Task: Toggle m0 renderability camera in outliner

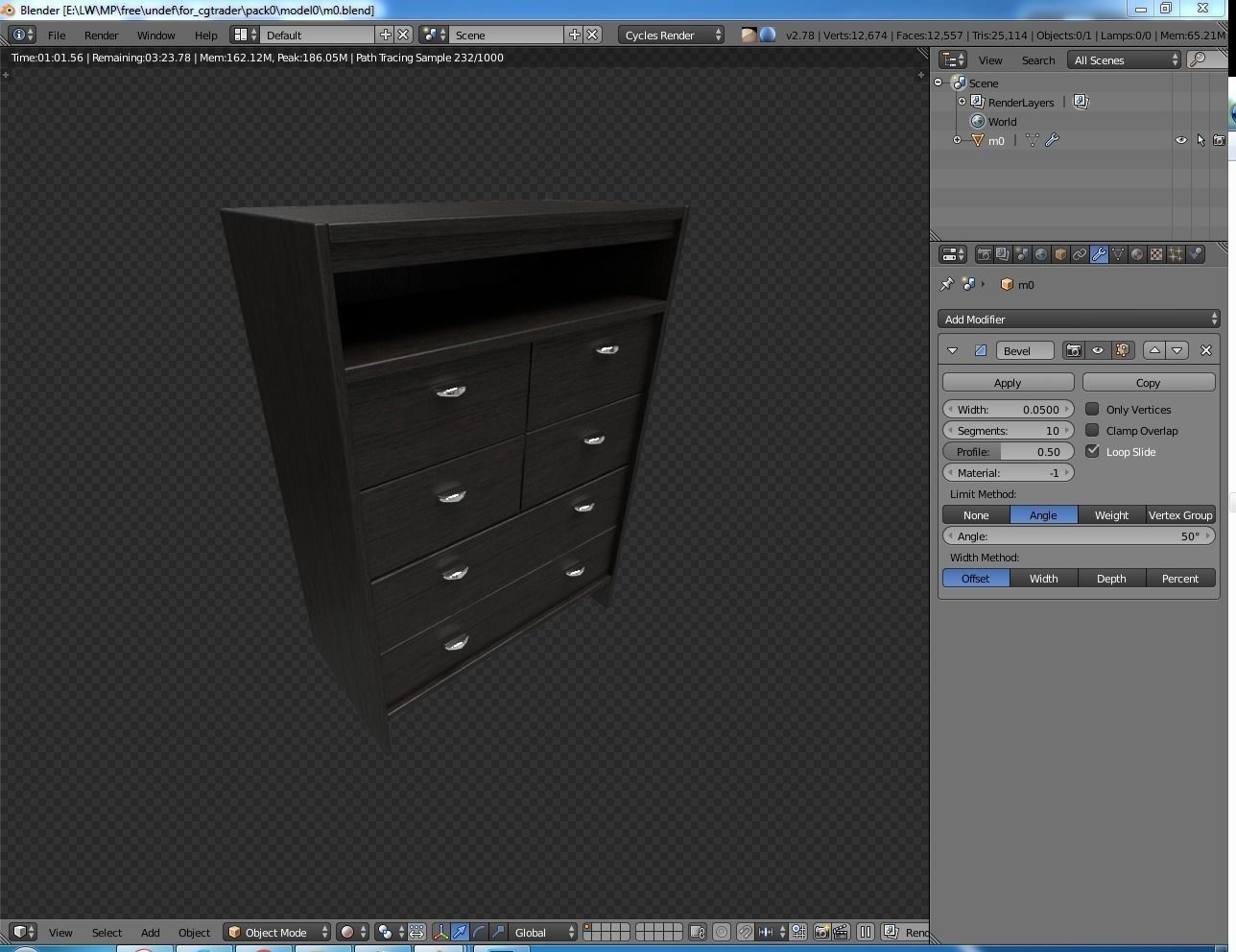Action: coord(1219,140)
